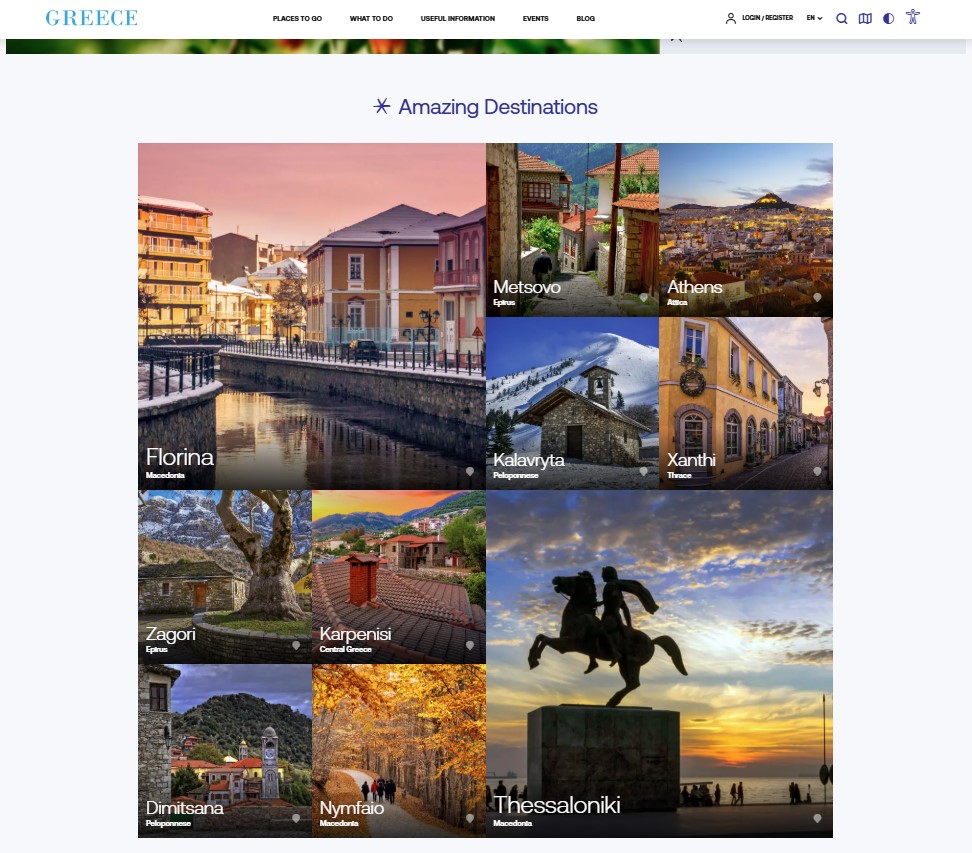The height and width of the screenshot is (853, 972).
Task: Go to the Events menu item
Action: click(x=535, y=19)
